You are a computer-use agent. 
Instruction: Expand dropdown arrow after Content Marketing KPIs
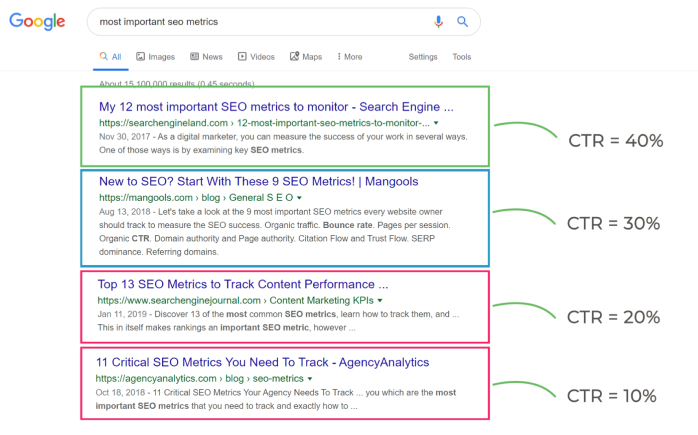click(380, 301)
